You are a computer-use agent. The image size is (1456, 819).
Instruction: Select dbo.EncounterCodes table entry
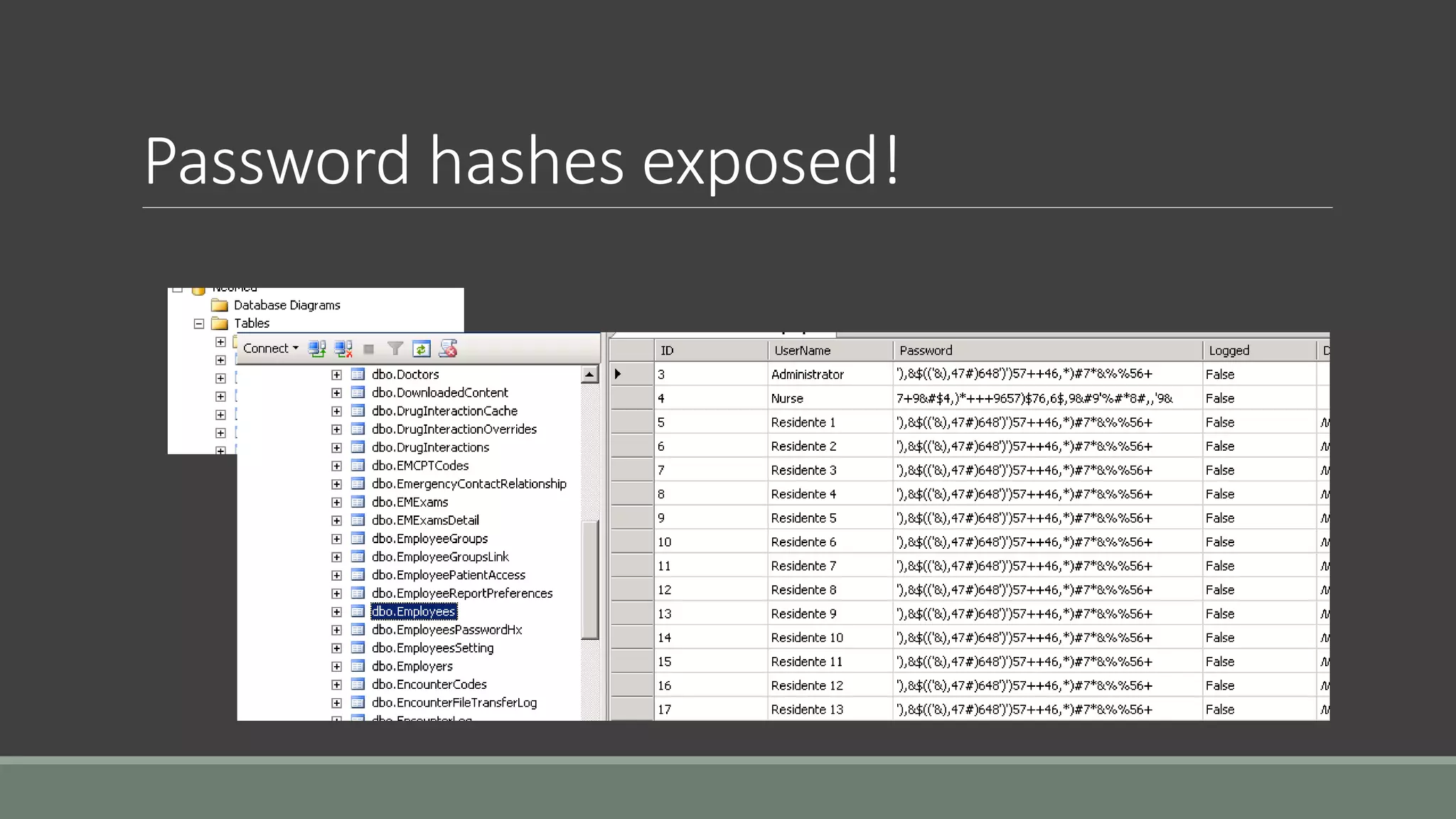click(x=429, y=685)
